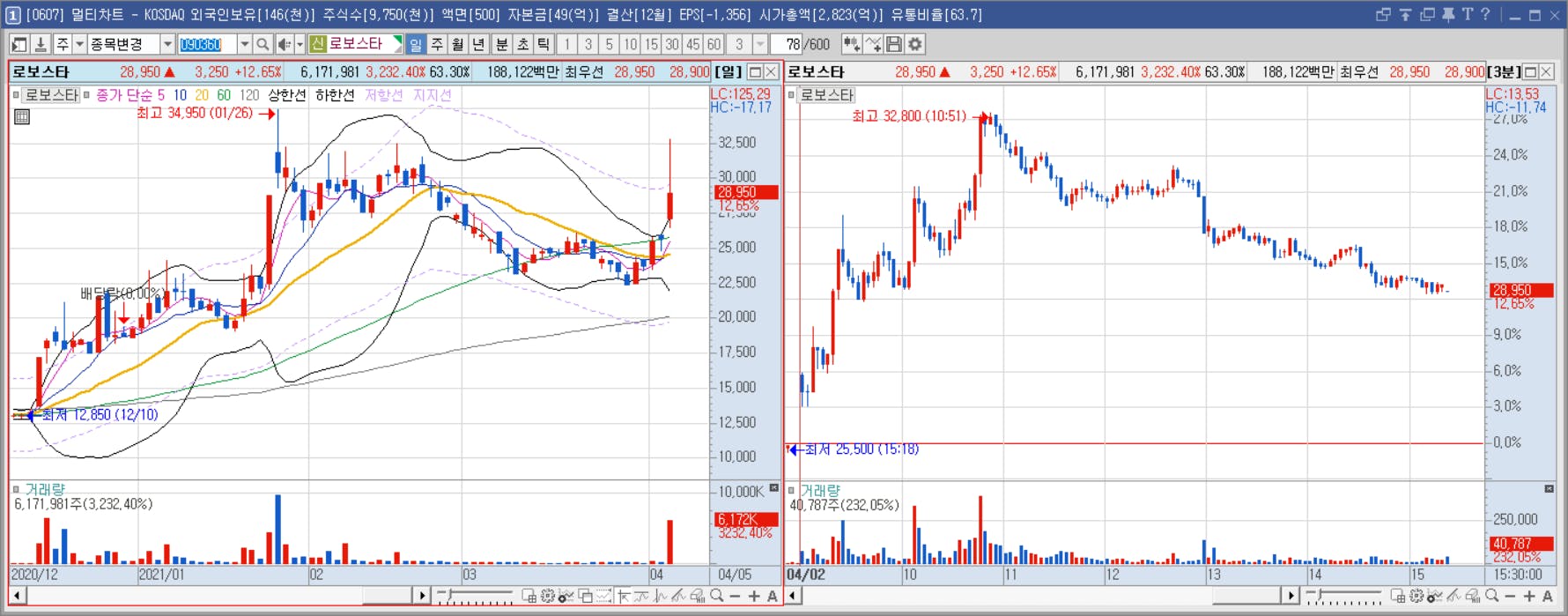Click the chart layout icon in the toolbar
This screenshot has width=1568, height=616.
point(18,44)
